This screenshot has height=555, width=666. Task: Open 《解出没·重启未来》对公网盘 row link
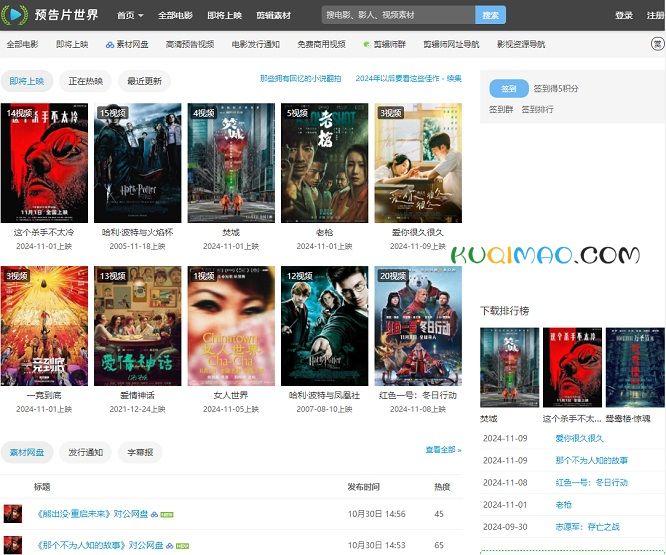pyautogui.click(x=93, y=514)
